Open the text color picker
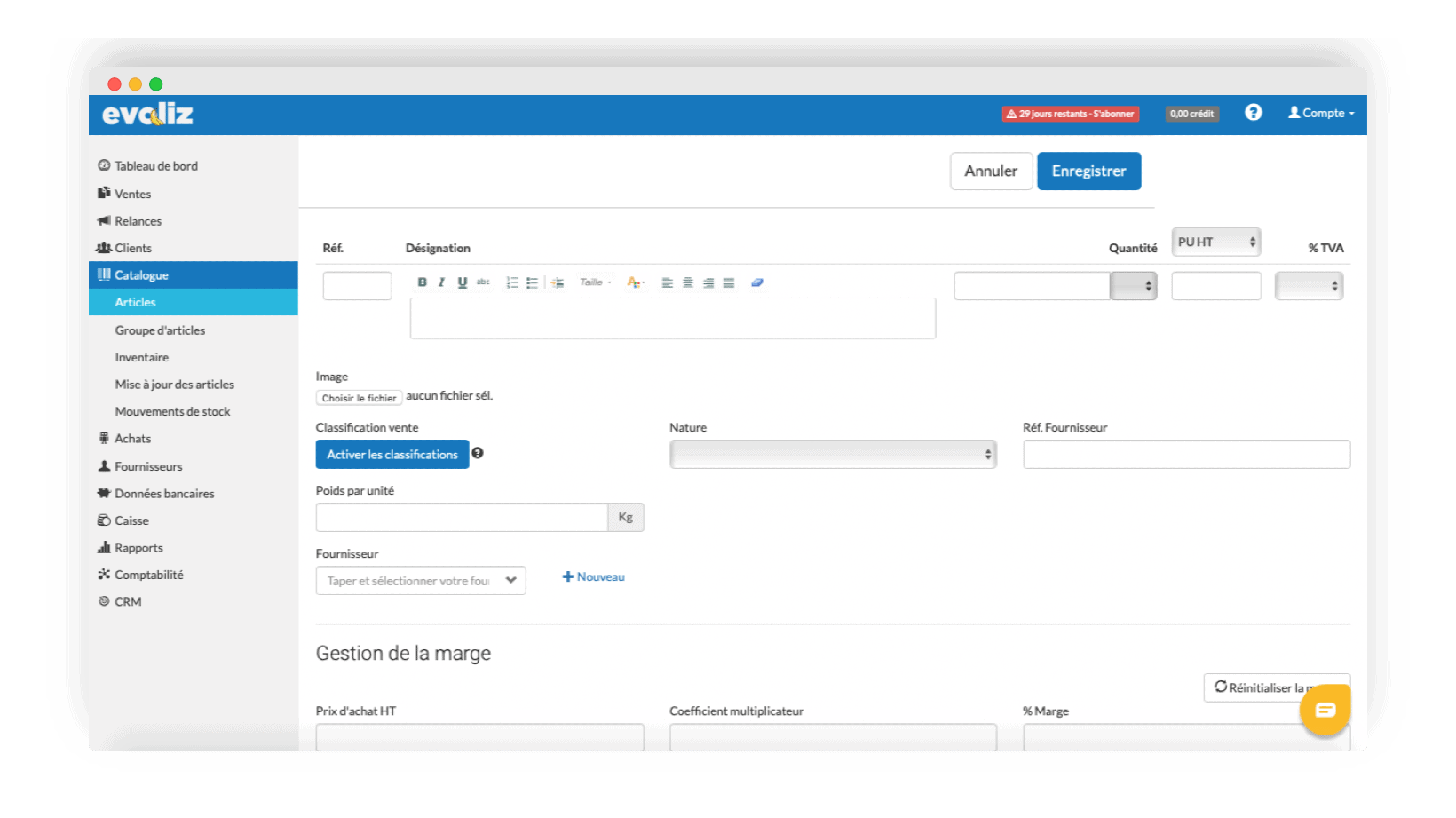Screen dimensions: 1456x818 click(x=636, y=282)
